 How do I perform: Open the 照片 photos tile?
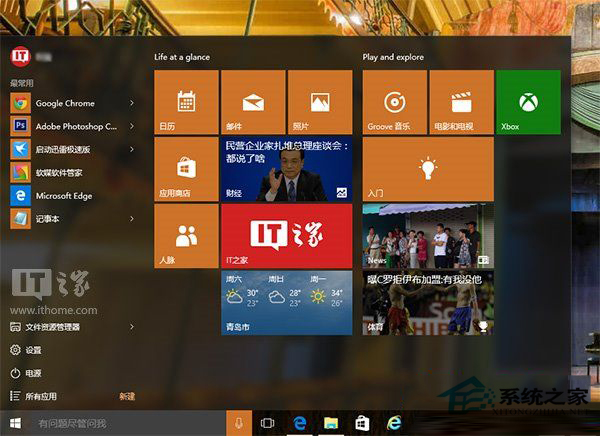[319, 102]
